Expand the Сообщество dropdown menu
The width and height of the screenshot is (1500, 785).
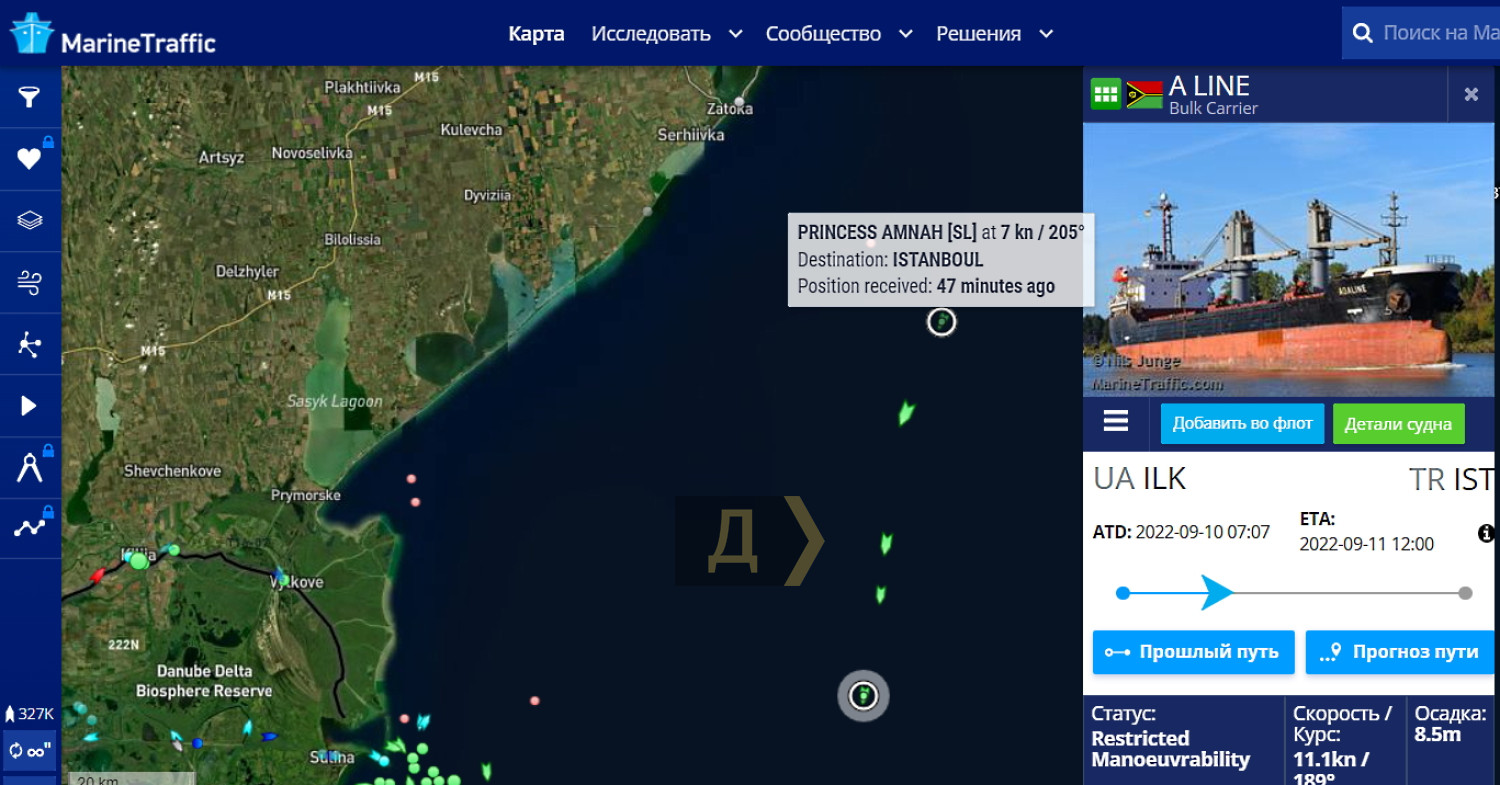839,34
